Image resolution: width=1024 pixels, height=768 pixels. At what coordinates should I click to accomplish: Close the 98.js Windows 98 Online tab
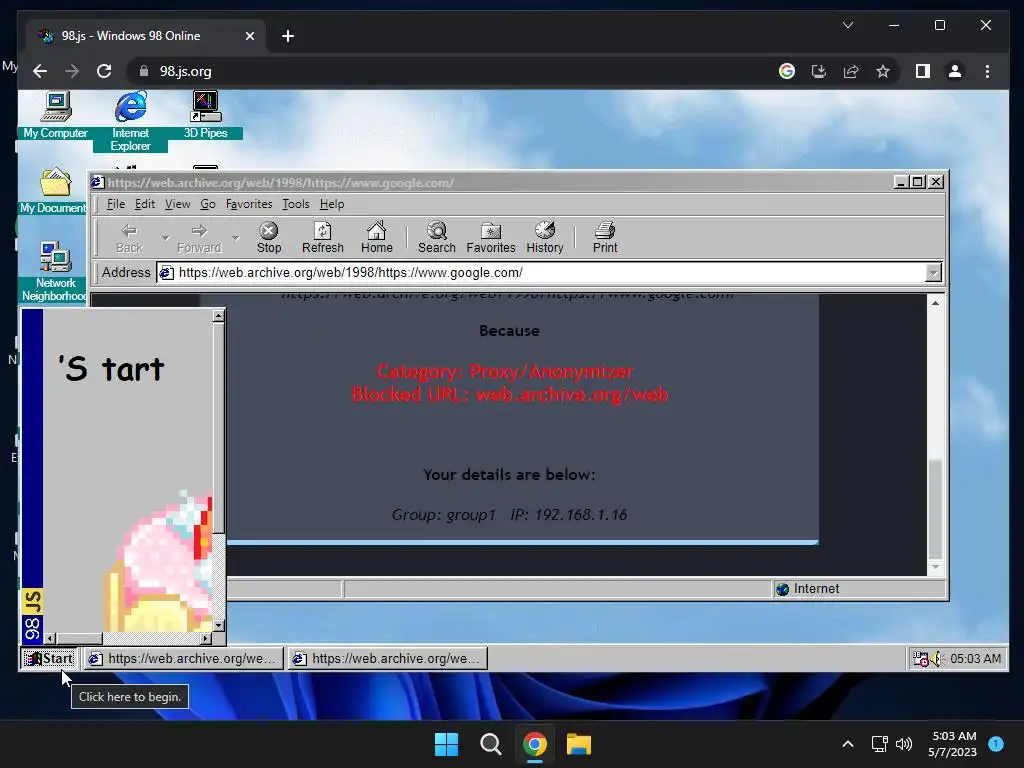tap(249, 36)
